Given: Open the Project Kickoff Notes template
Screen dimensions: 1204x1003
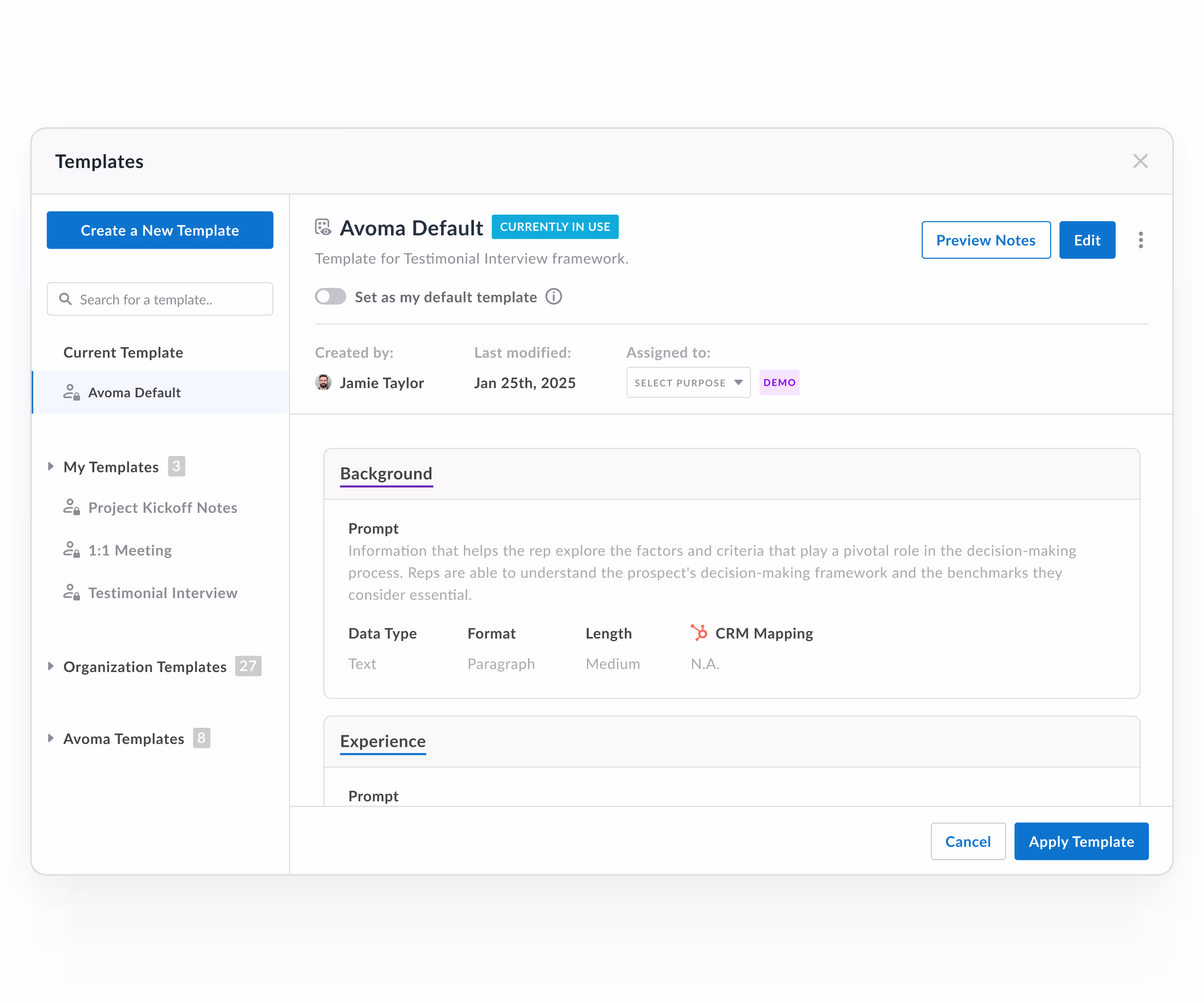Looking at the screenshot, I should click(162, 507).
